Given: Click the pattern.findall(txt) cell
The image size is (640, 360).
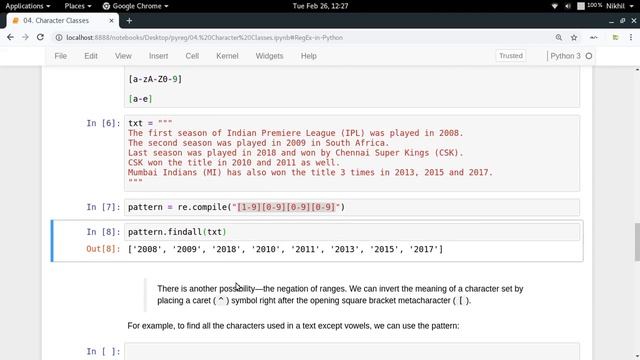Looking at the screenshot, I should pos(352,232).
